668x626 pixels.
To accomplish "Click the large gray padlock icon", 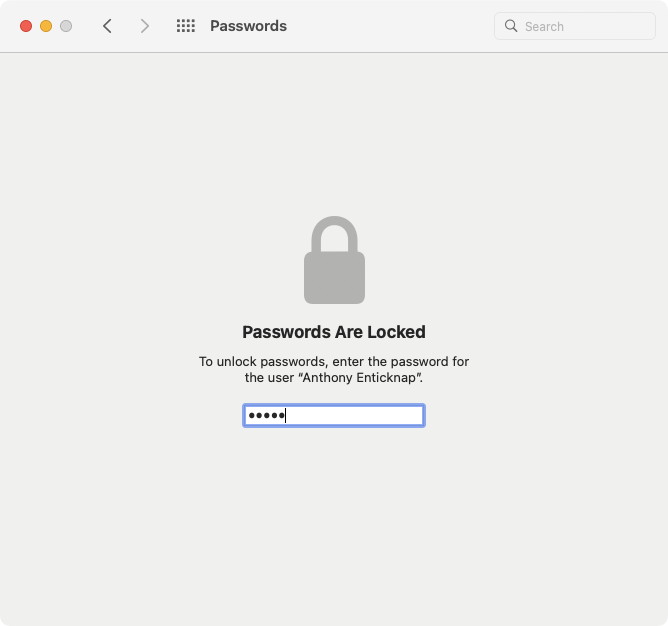I will 334,260.
